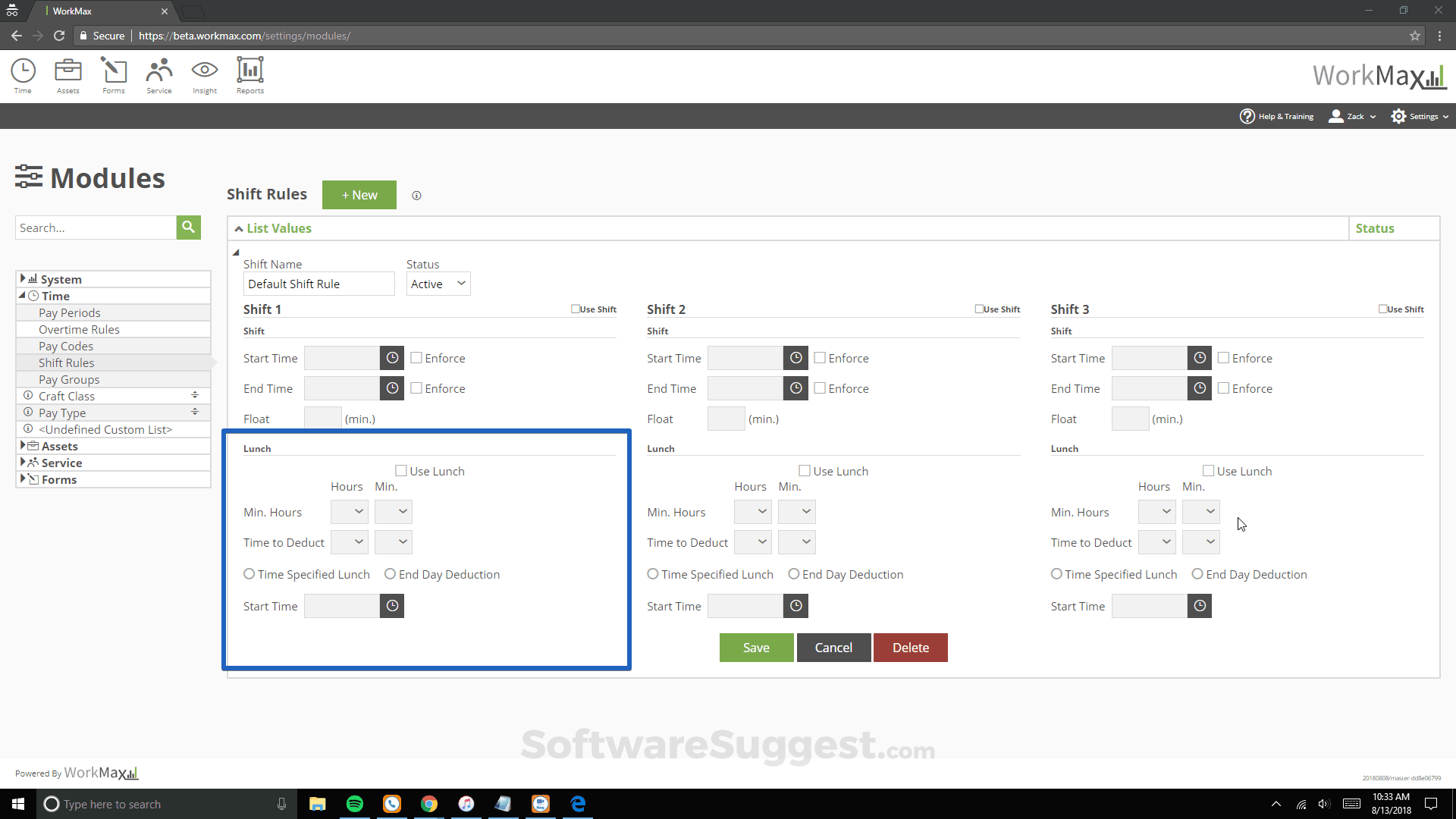Open the Service module
This screenshot has width=1456, height=819.
coord(158,75)
